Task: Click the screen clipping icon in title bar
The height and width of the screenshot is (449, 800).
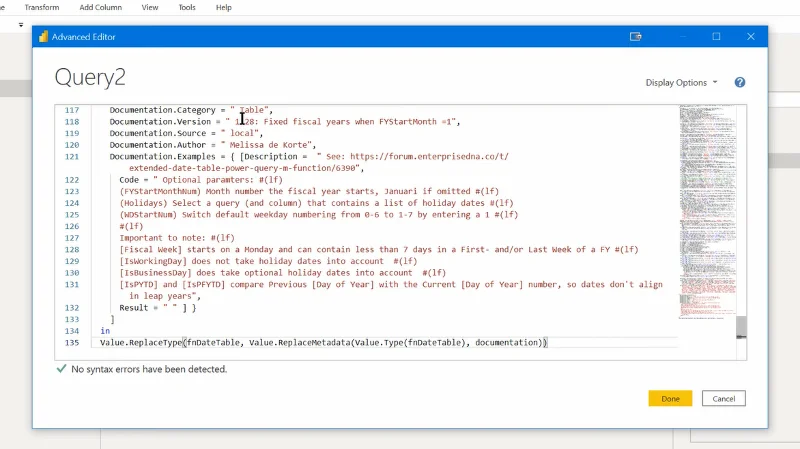Action: 635,37
